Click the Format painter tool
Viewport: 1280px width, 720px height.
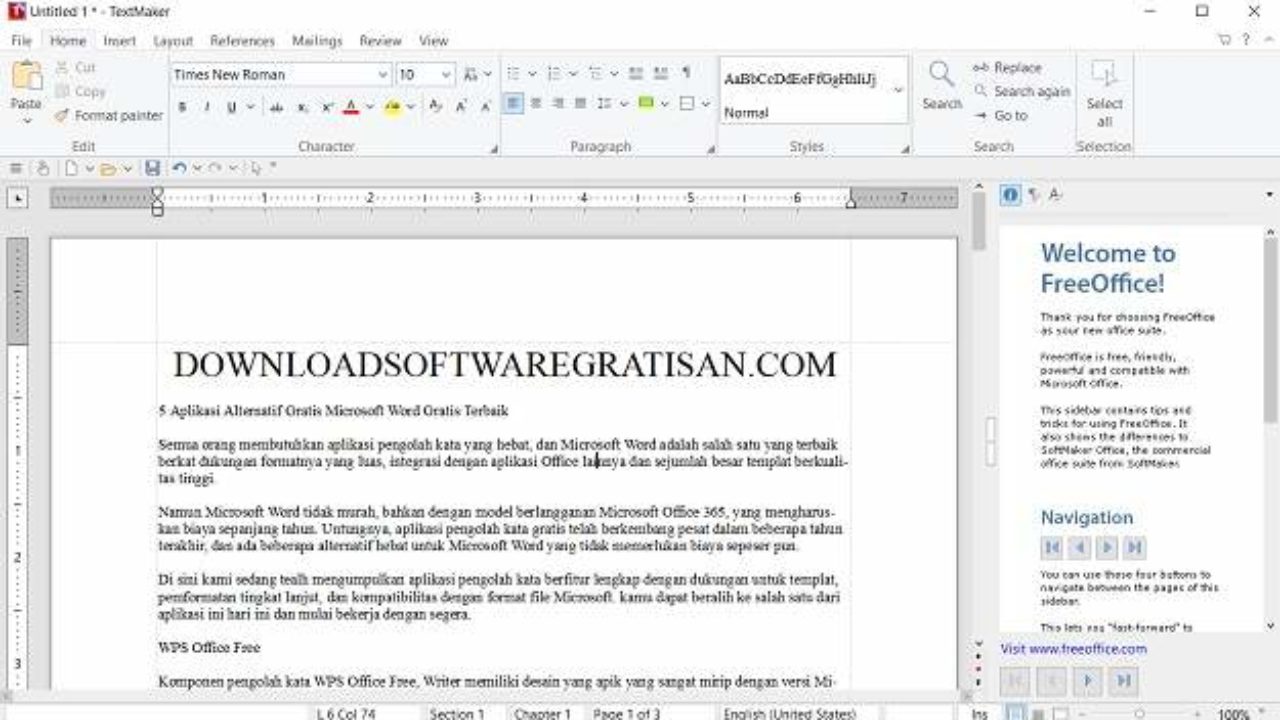pos(108,116)
